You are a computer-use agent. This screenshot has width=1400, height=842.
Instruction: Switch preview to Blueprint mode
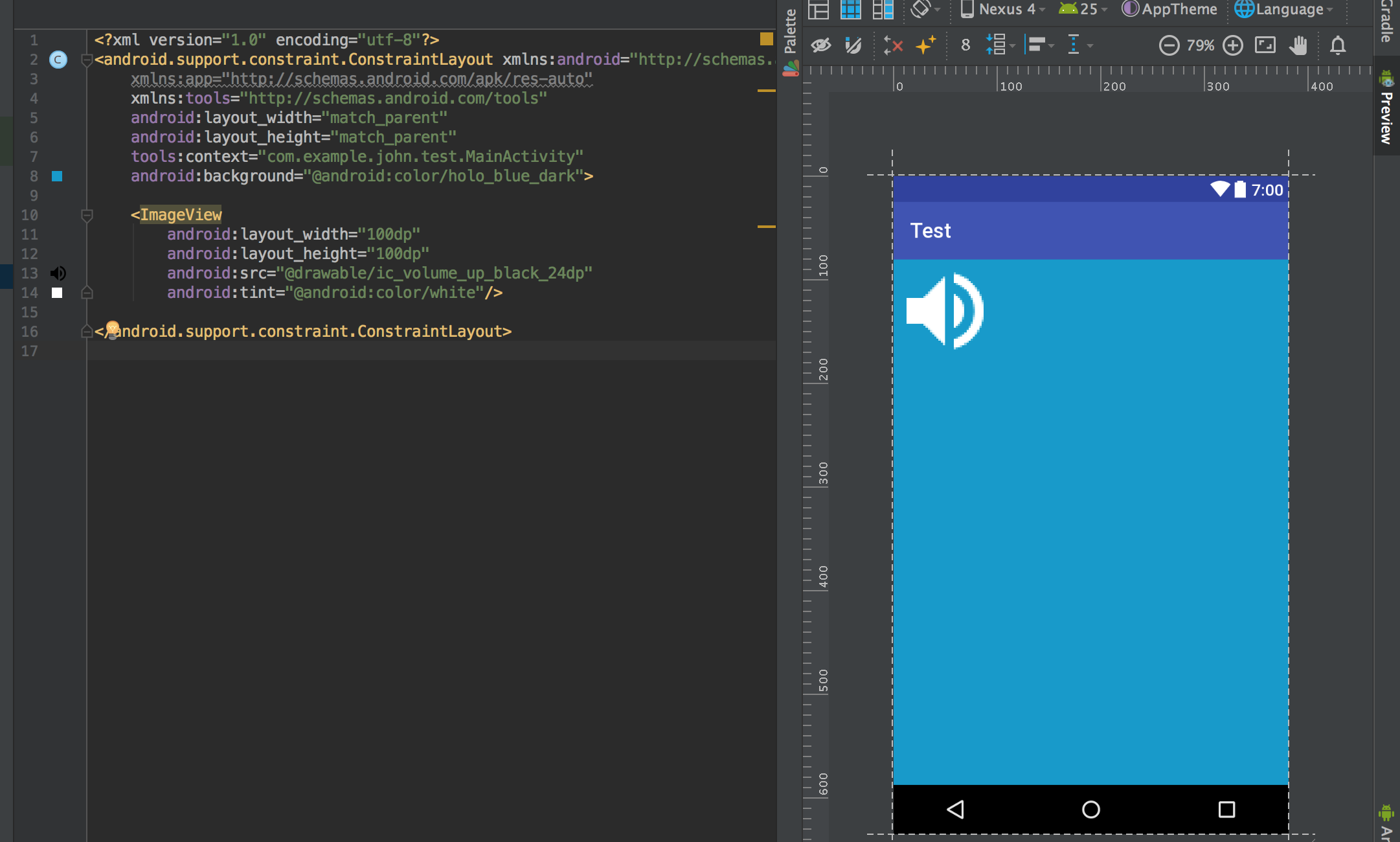tap(851, 9)
